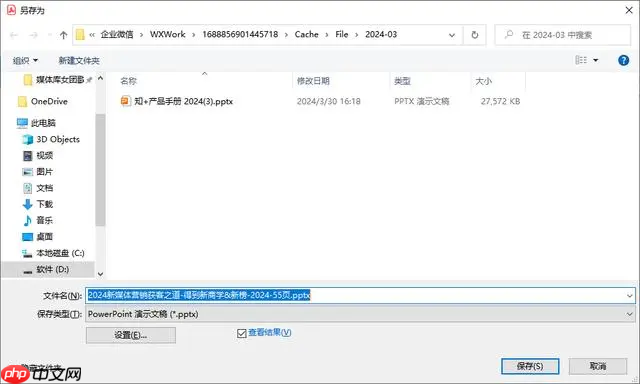Viewport: 640px width, 384px height.
Task: Click the 设置(E)... button
Action: (131, 335)
